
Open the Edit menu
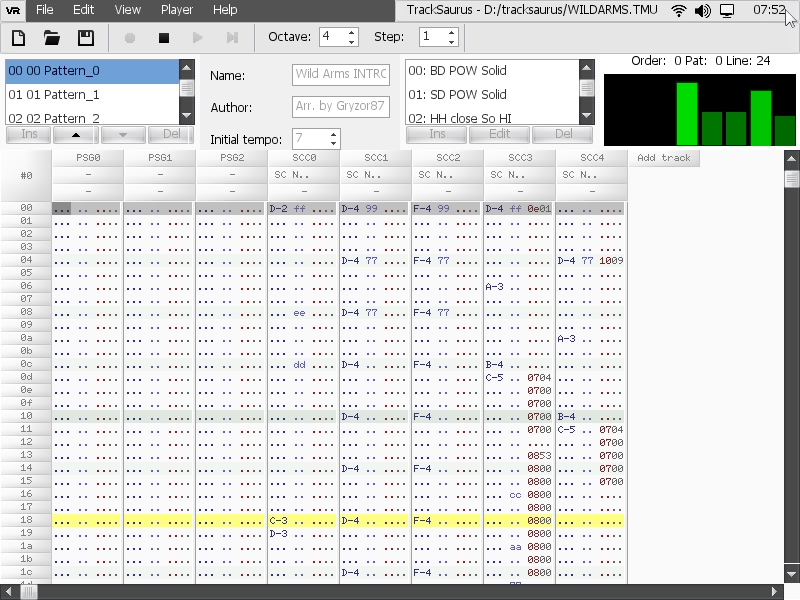tap(84, 10)
